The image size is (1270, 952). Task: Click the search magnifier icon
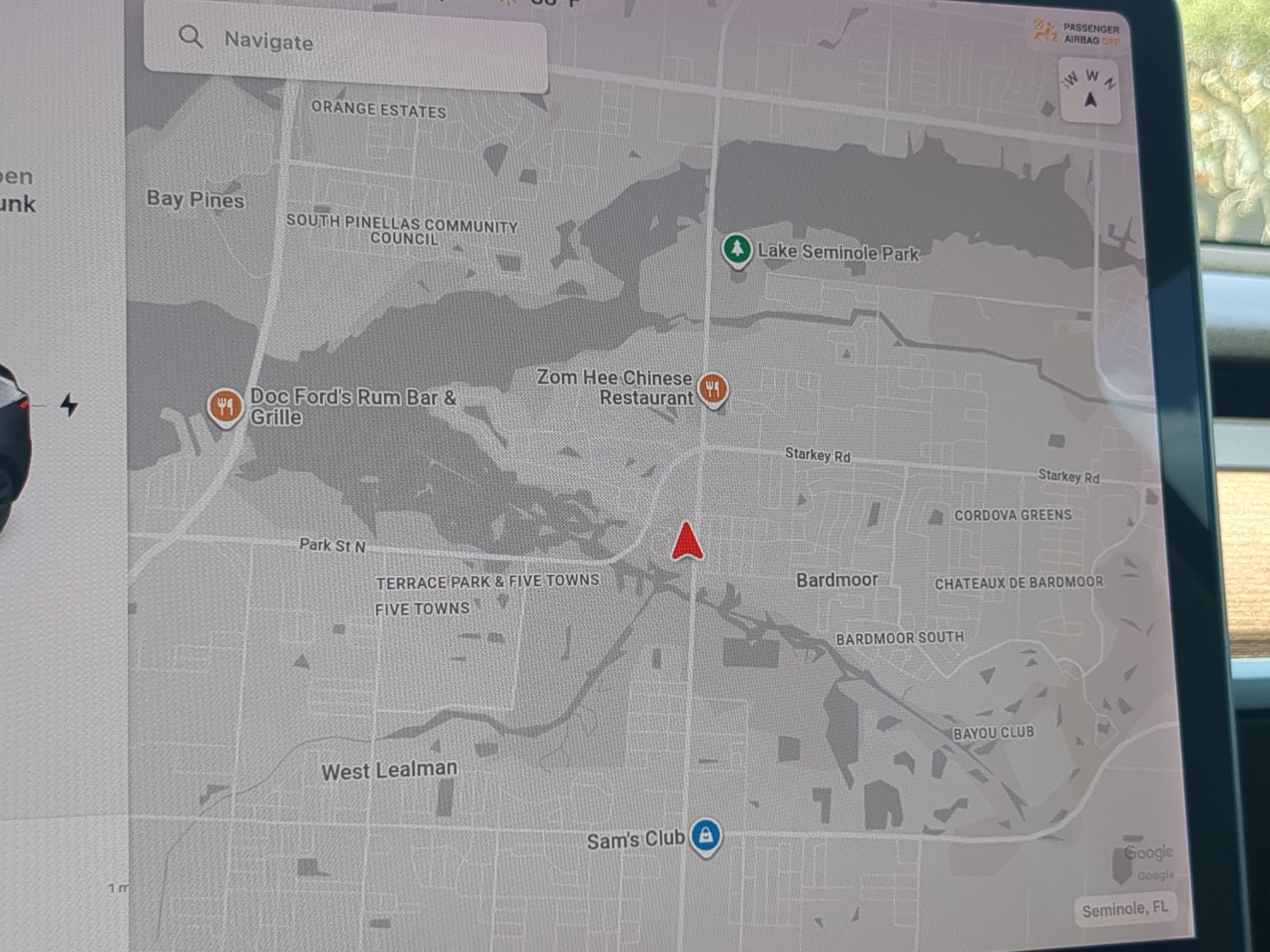click(191, 37)
